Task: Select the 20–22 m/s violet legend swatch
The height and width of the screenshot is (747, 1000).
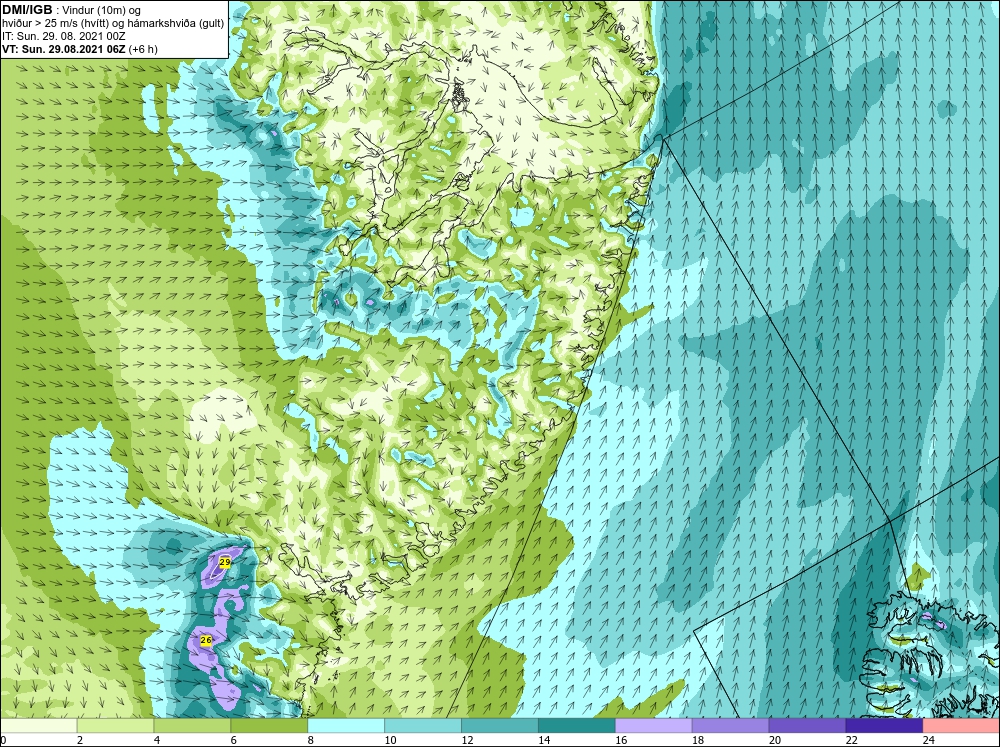Action: click(807, 725)
